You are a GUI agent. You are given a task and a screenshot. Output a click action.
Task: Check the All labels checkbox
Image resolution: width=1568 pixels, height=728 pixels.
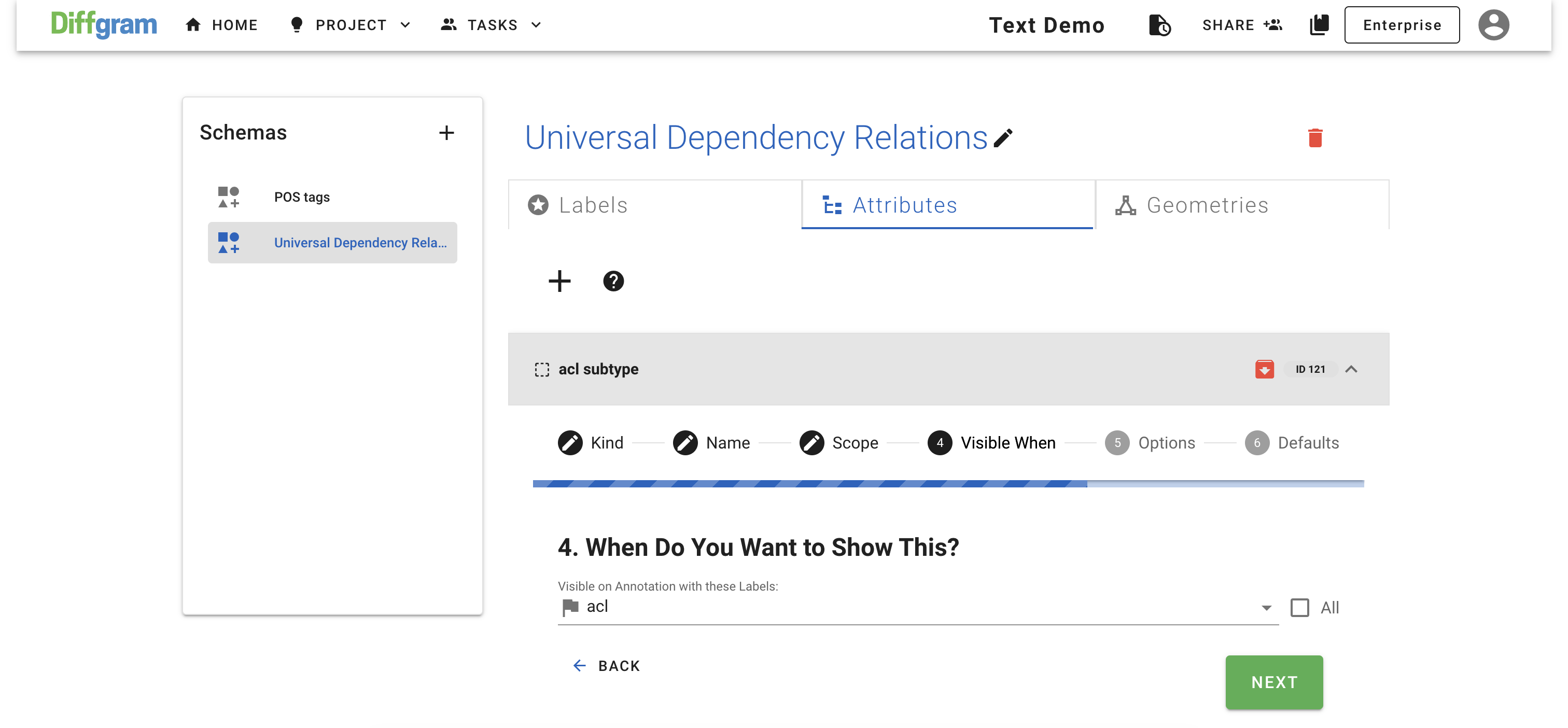[1299, 608]
